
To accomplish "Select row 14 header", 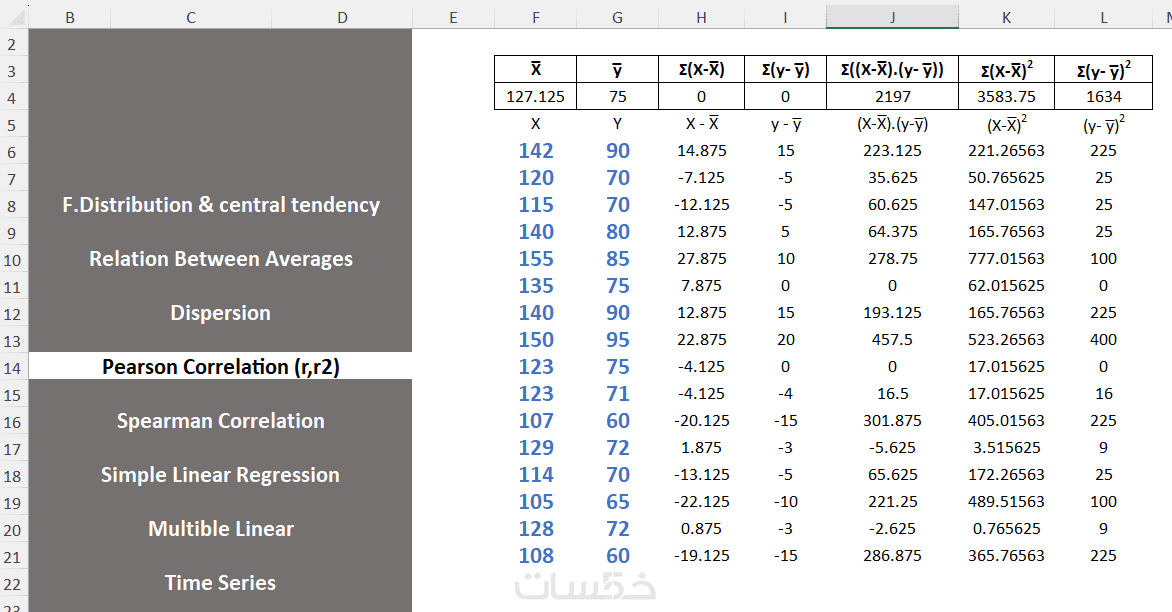I will click(x=12, y=366).
